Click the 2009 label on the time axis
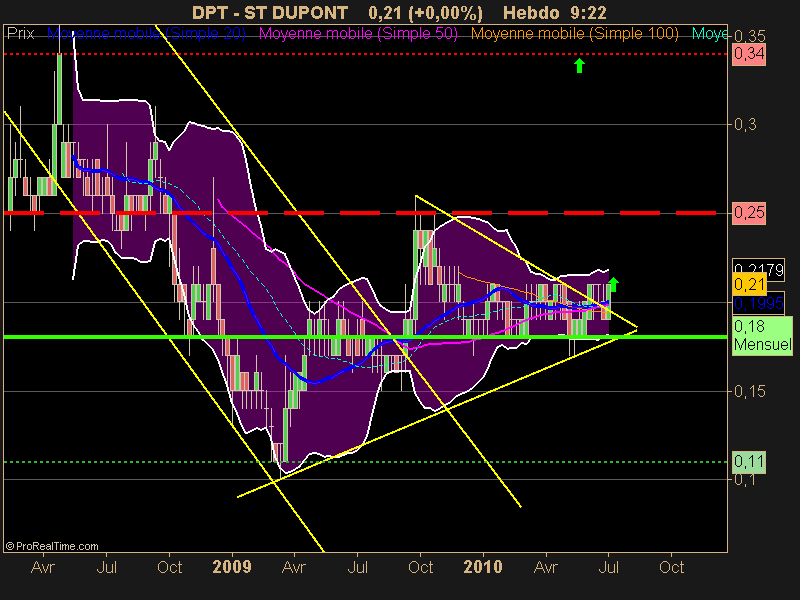Image resolution: width=800 pixels, height=600 pixels. [x=232, y=567]
